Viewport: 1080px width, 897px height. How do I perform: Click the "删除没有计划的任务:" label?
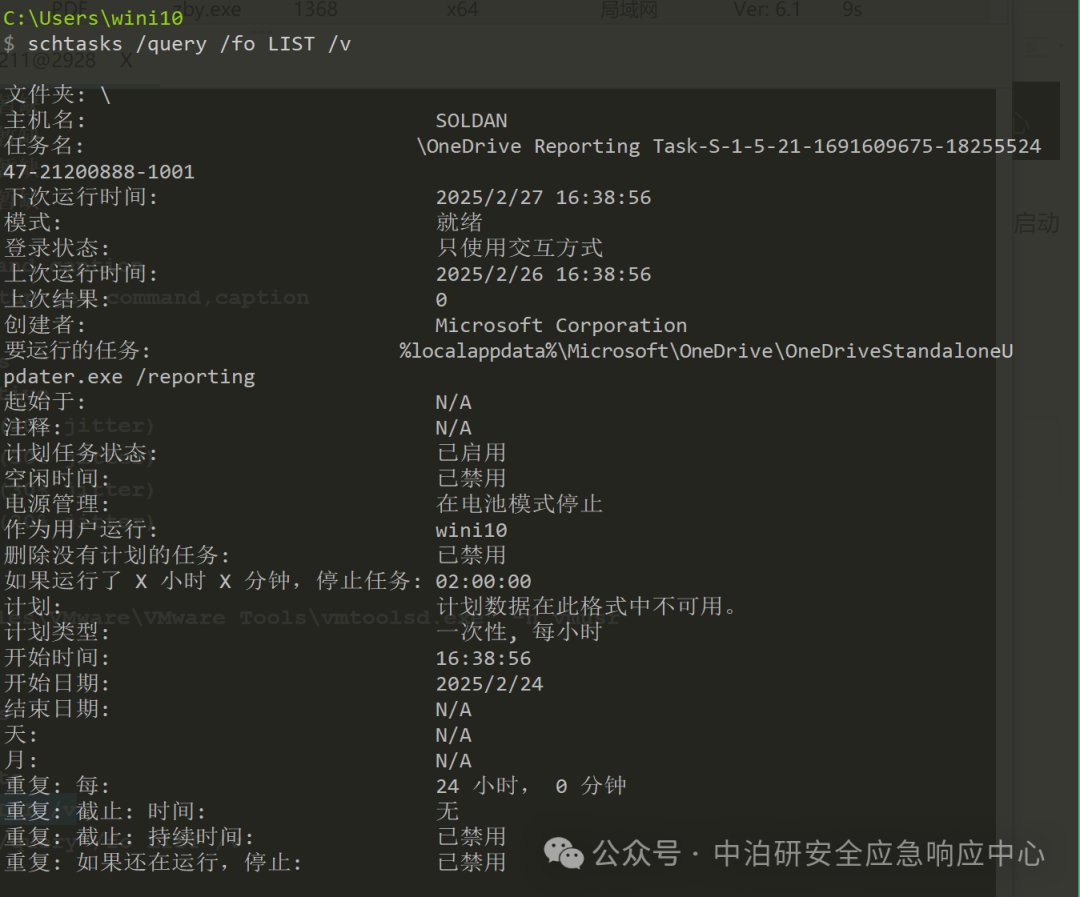pos(117,555)
